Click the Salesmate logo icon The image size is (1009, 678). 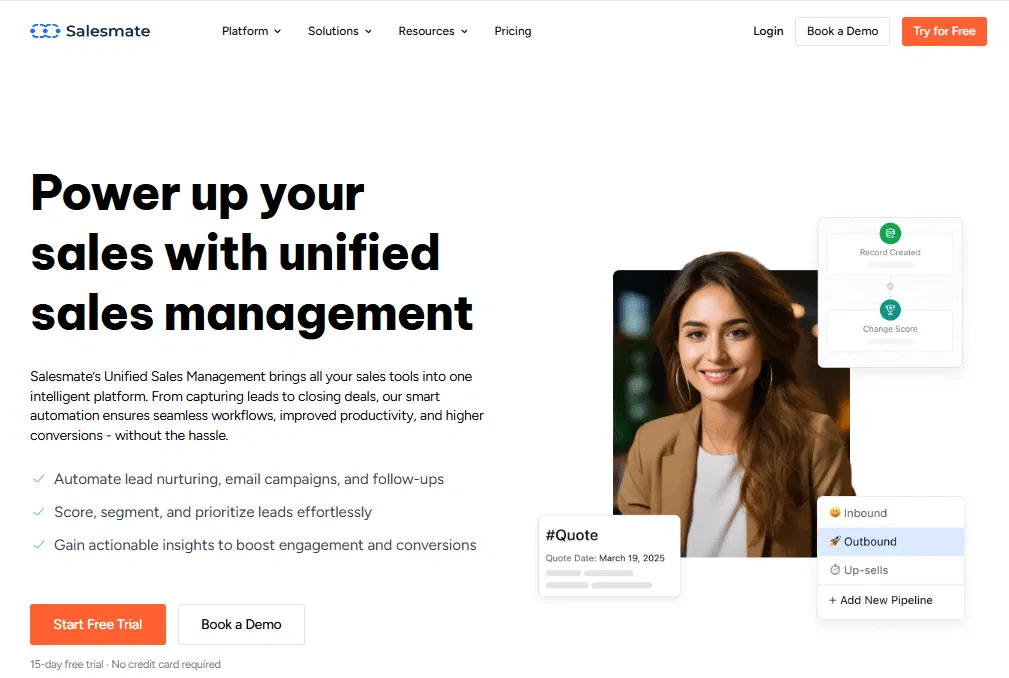(x=45, y=31)
